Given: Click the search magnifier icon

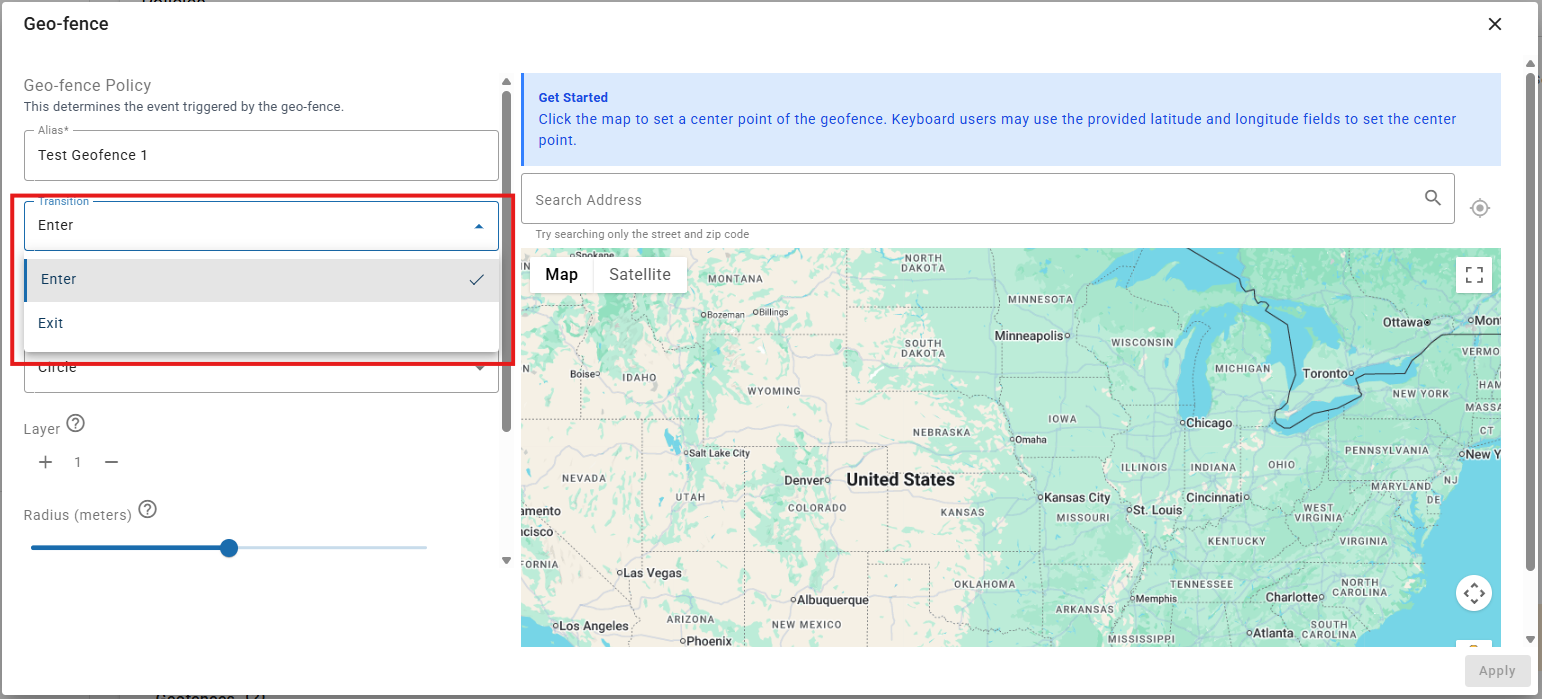Looking at the screenshot, I should point(1433,198).
